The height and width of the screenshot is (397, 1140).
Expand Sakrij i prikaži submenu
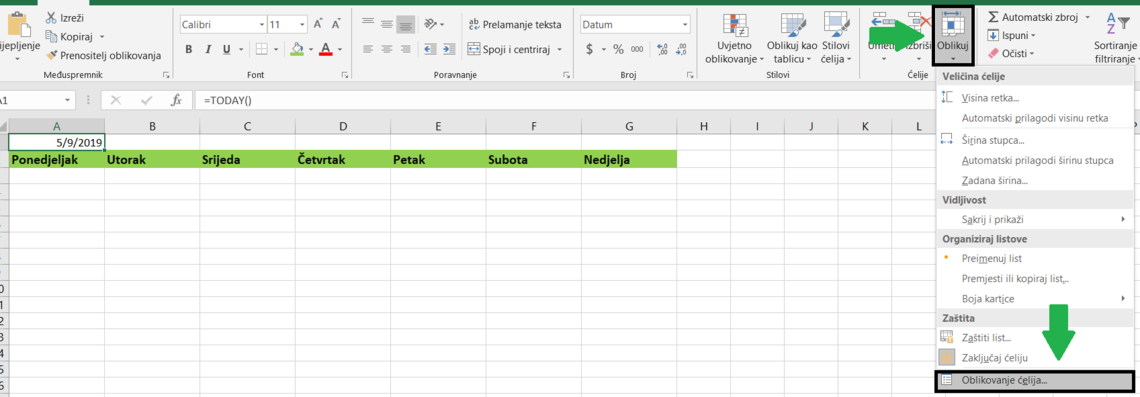click(1035, 219)
